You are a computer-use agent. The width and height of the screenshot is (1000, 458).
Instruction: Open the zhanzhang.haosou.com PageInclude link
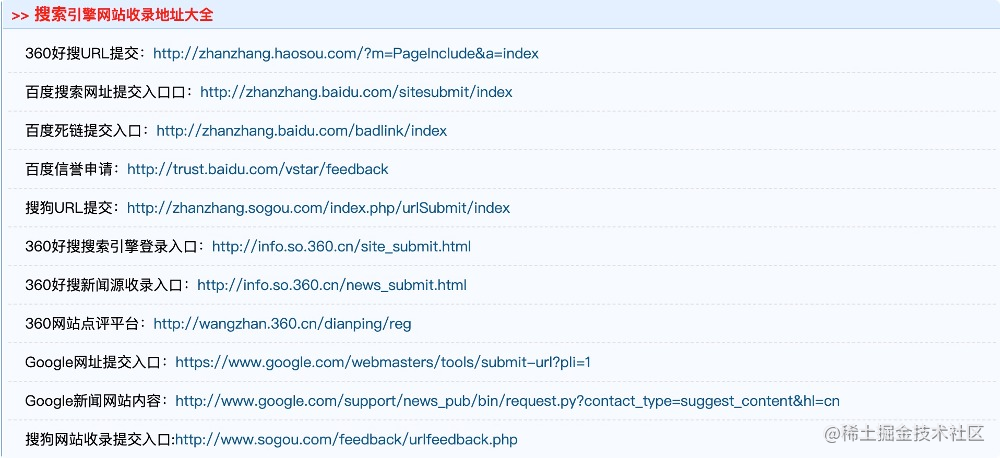click(x=346, y=54)
